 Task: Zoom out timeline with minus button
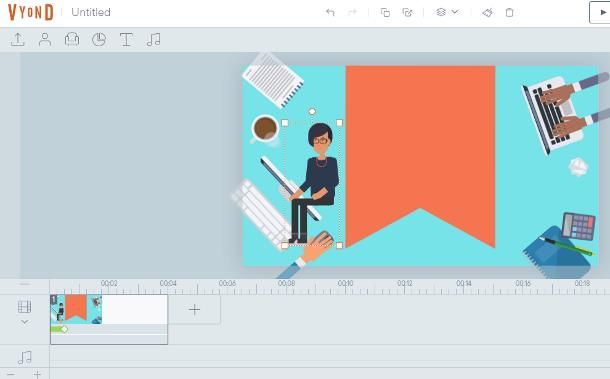[x=11, y=375]
